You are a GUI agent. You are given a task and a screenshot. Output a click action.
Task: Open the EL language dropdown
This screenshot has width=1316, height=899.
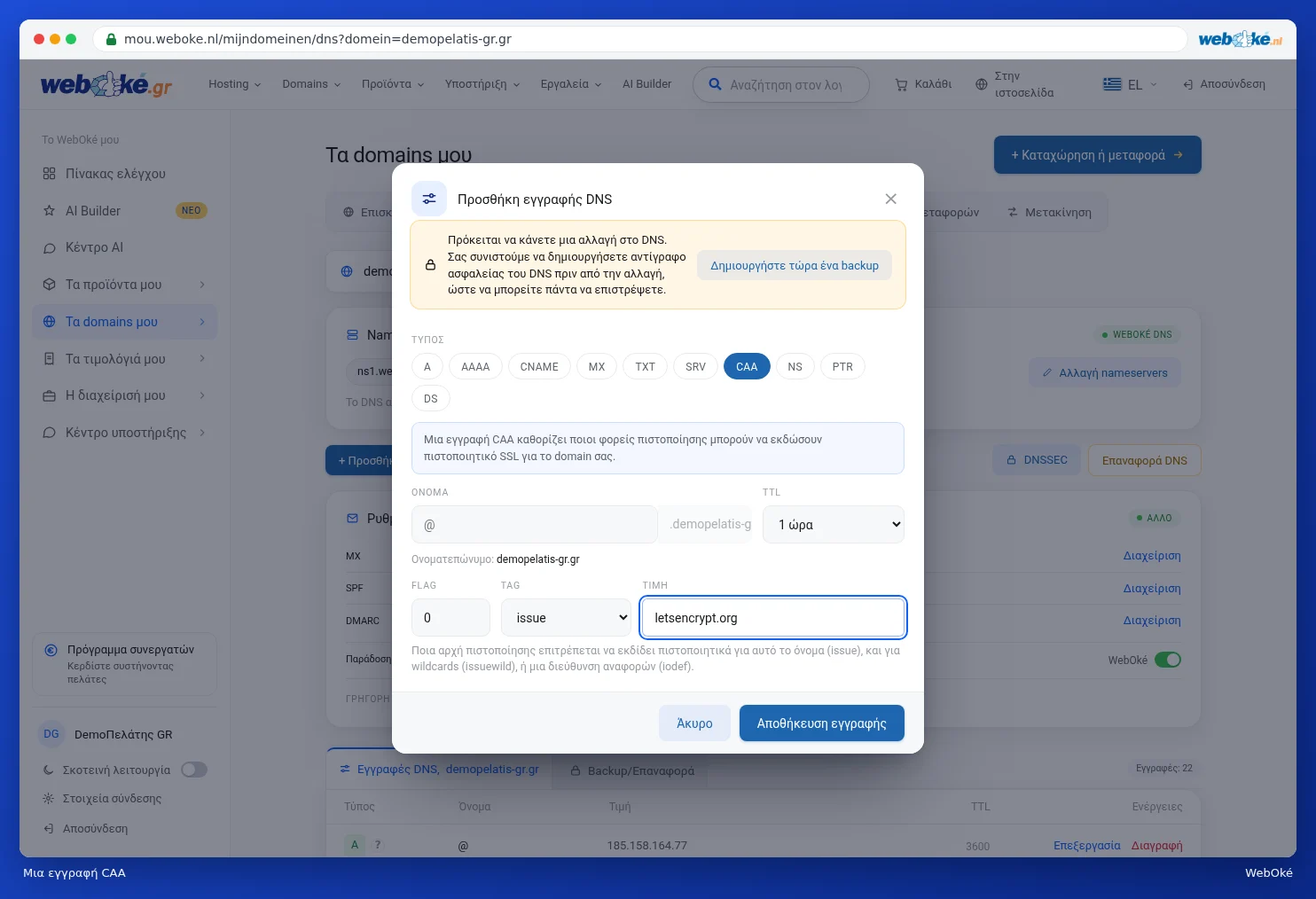(1131, 84)
